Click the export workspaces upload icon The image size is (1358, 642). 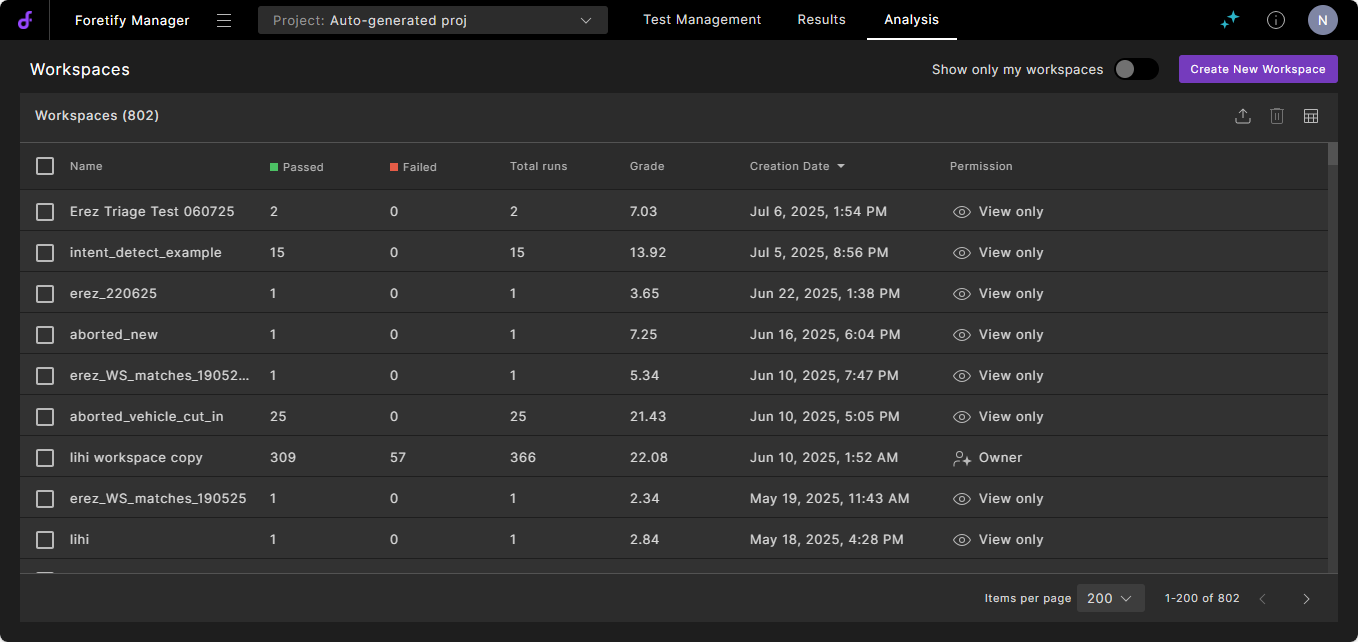[x=1243, y=116]
